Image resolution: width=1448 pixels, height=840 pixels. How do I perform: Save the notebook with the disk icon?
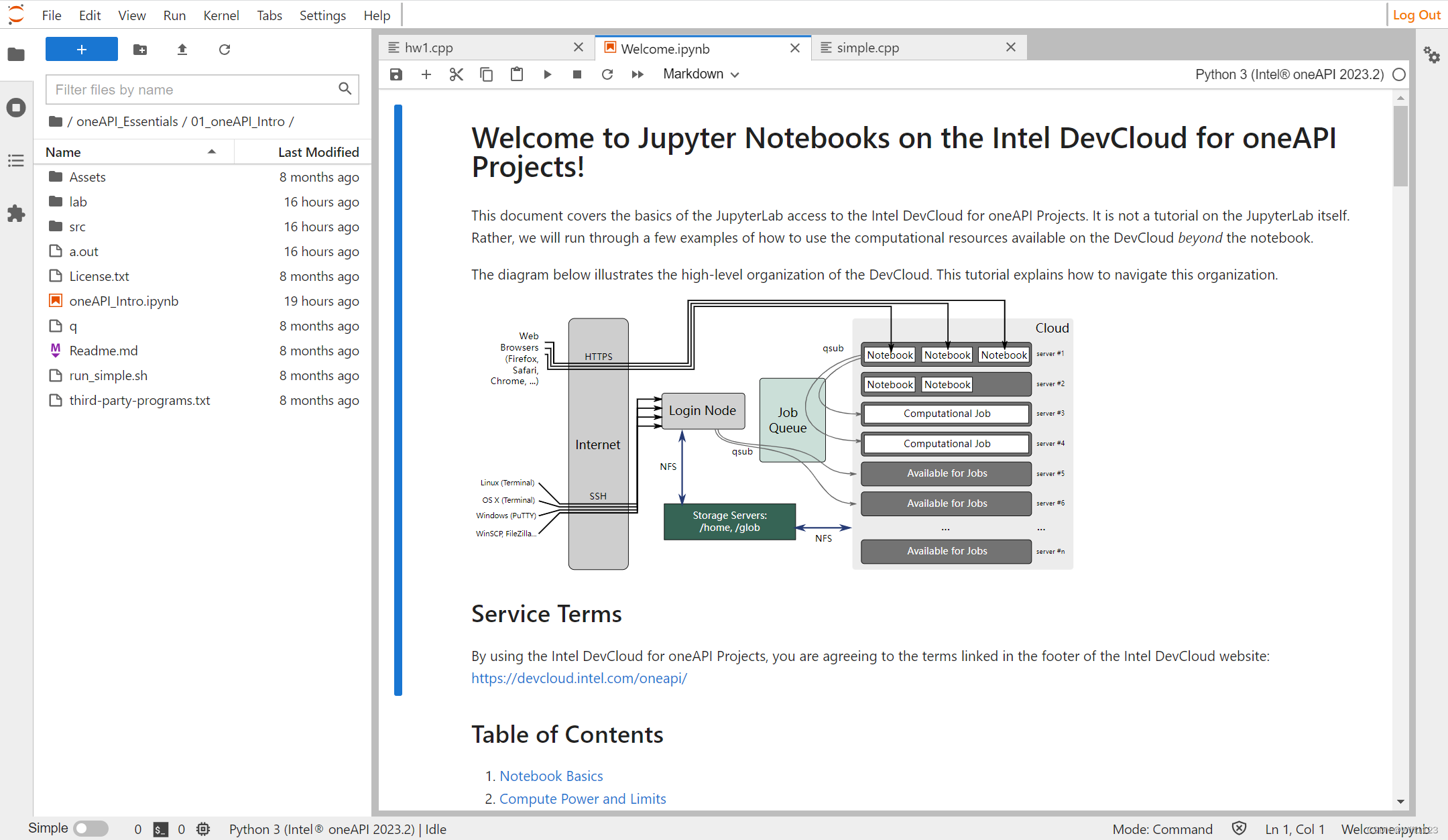(x=396, y=74)
